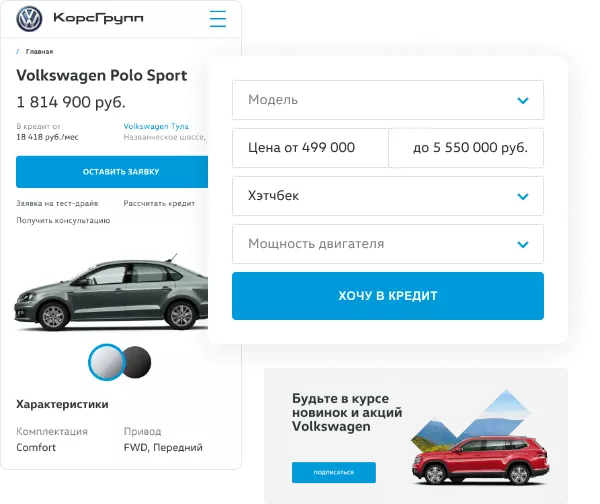
Task: Open the Хэтчбек body type dropdown
Action: [x=388, y=196]
